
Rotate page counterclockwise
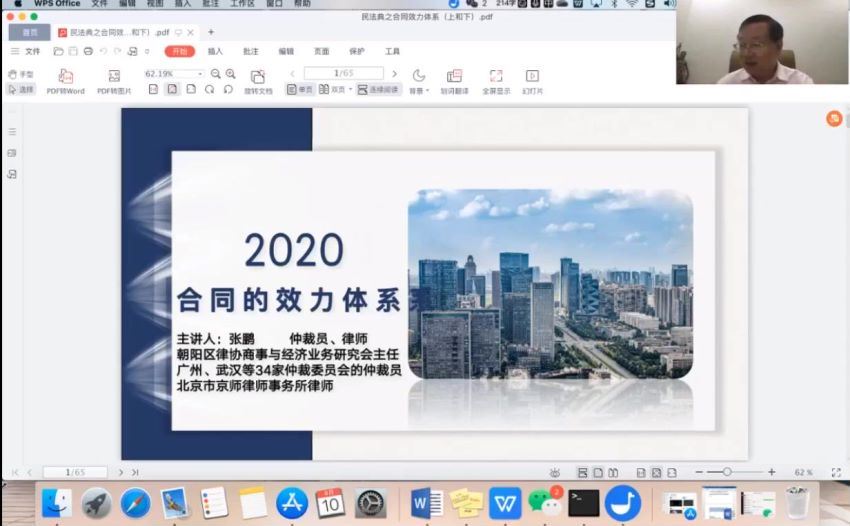(x=228, y=89)
